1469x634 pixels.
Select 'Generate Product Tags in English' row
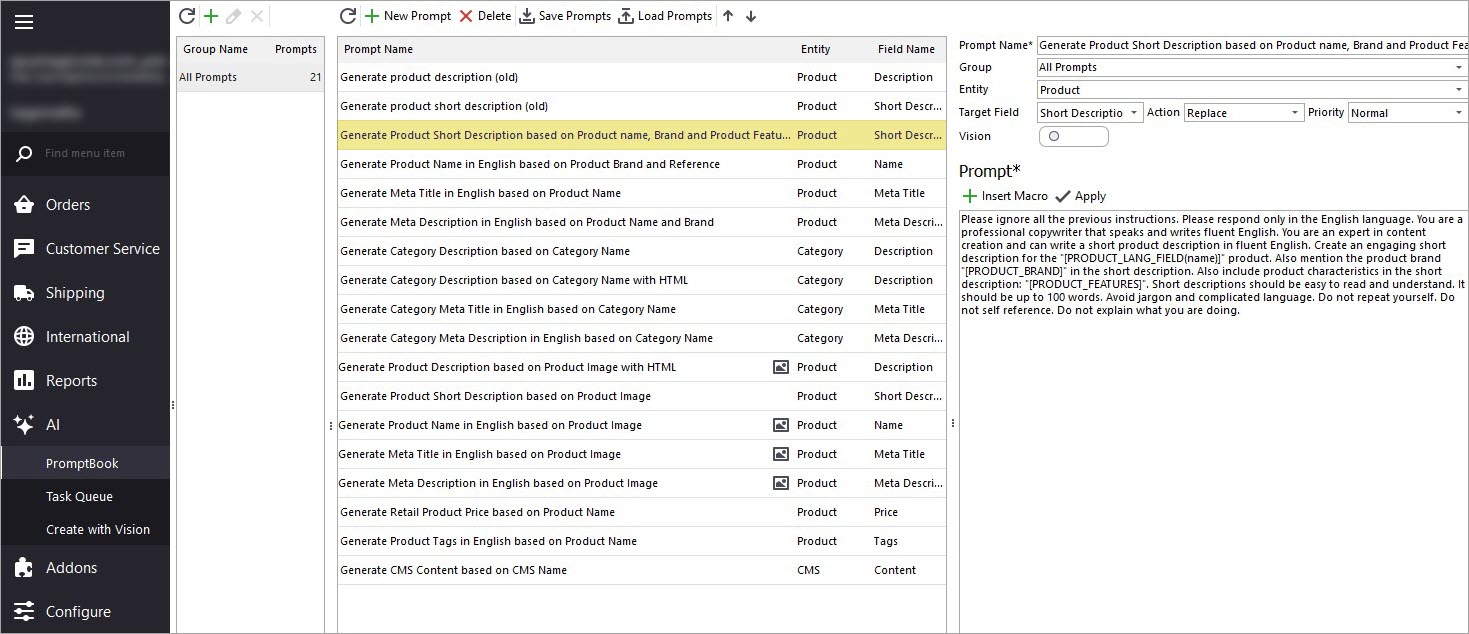(641, 541)
